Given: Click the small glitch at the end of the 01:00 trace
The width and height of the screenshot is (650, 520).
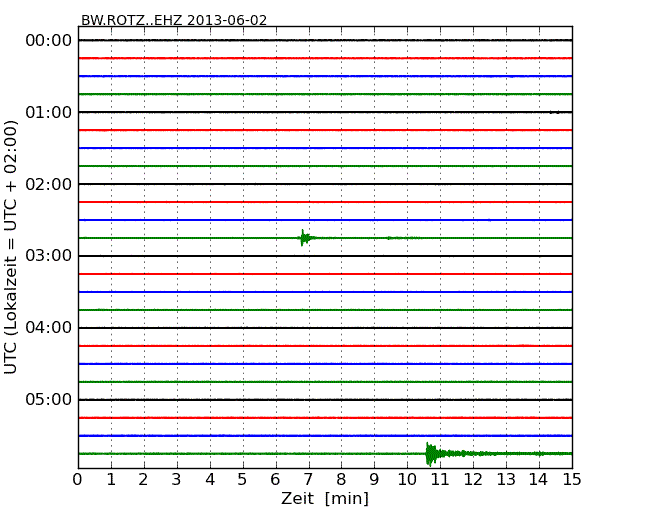Looking at the screenshot, I should point(555,112).
